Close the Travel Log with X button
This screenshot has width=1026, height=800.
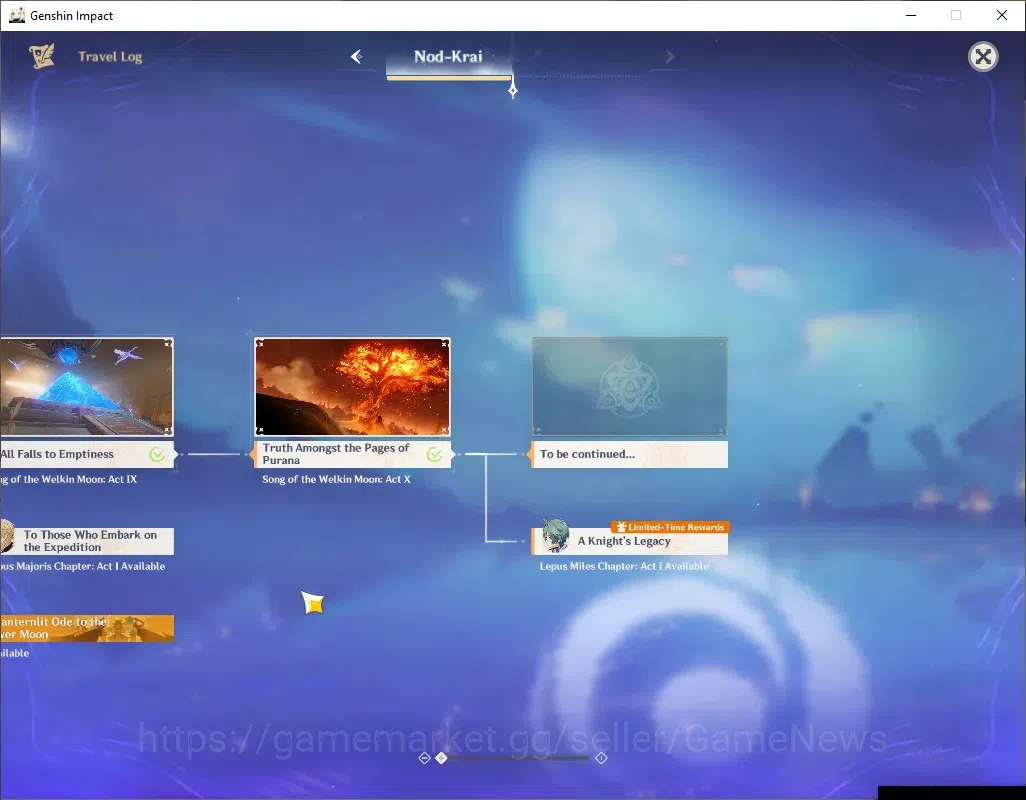tap(983, 57)
